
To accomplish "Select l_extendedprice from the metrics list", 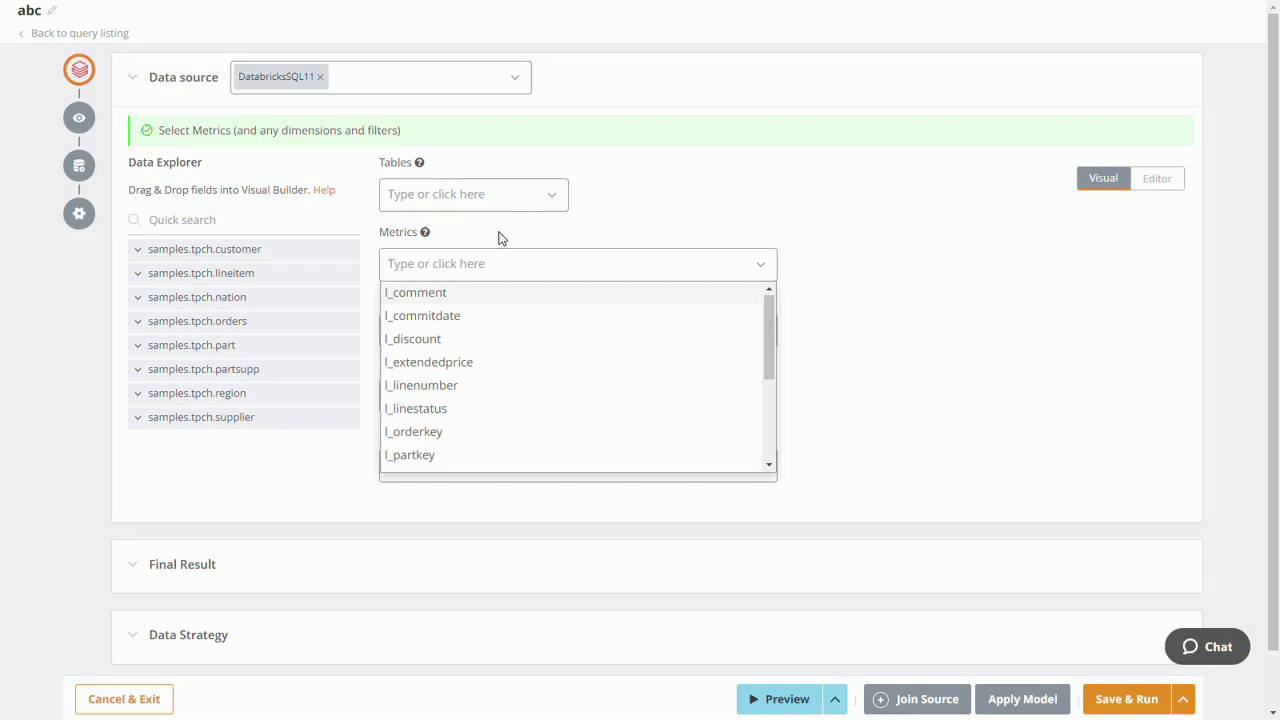I will point(429,362).
